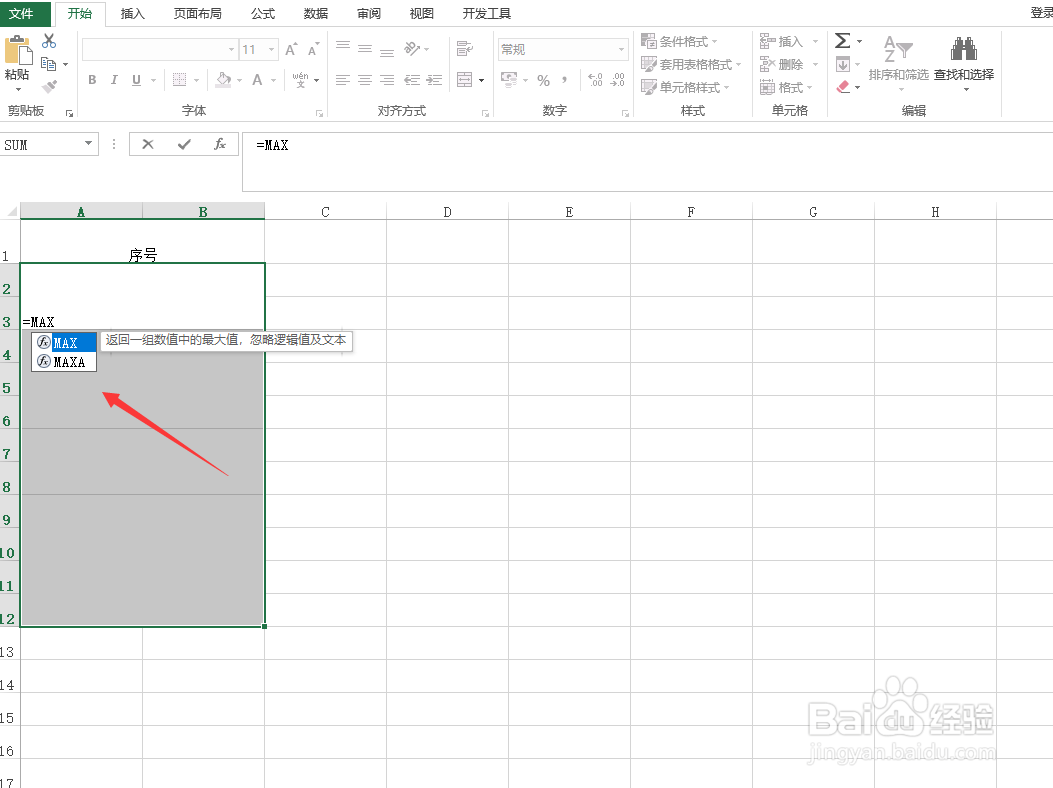Click the Comma Style icon

[x=565, y=80]
